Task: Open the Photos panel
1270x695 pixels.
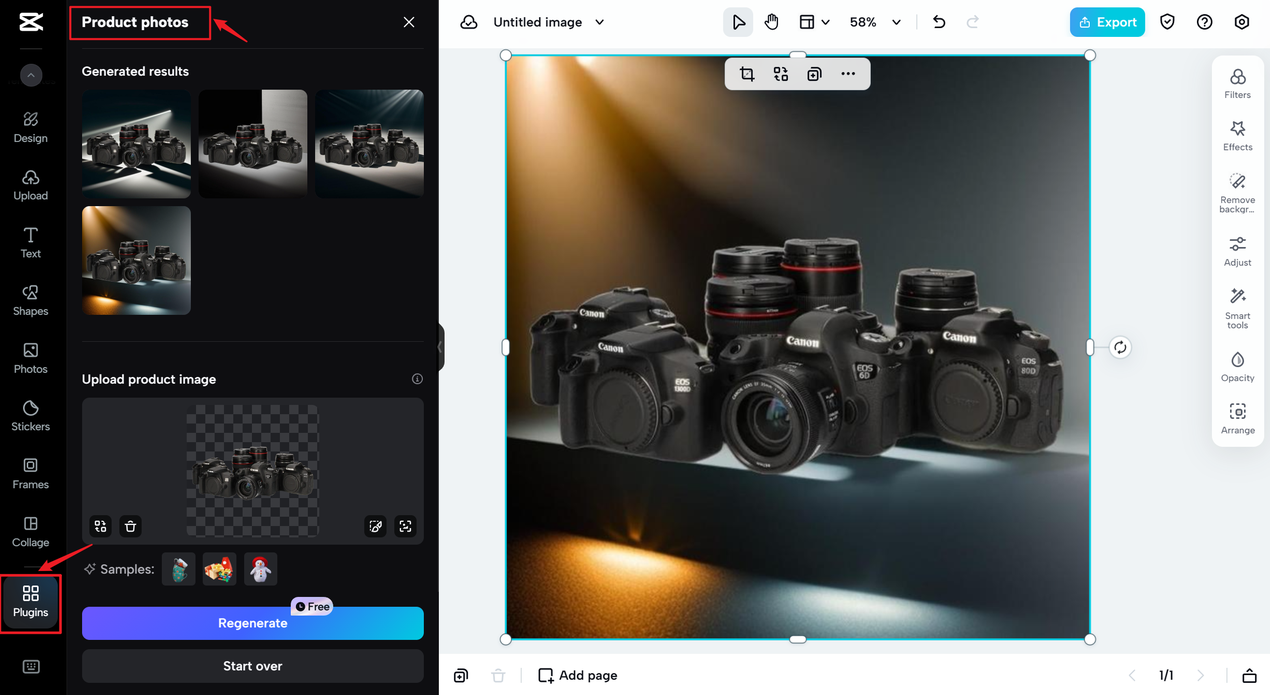Action: 31,358
